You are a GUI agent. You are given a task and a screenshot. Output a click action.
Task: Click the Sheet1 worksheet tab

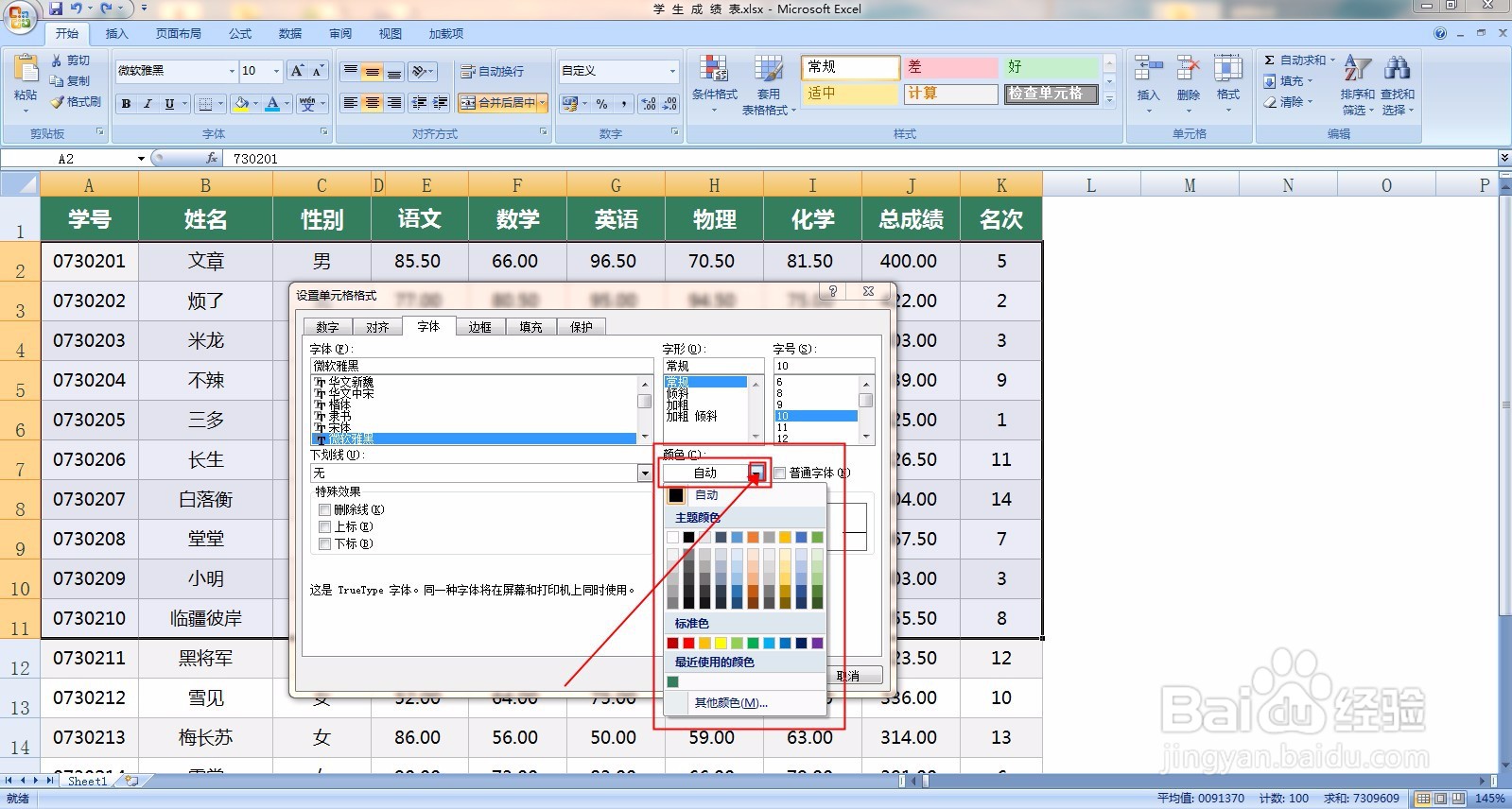click(87, 782)
